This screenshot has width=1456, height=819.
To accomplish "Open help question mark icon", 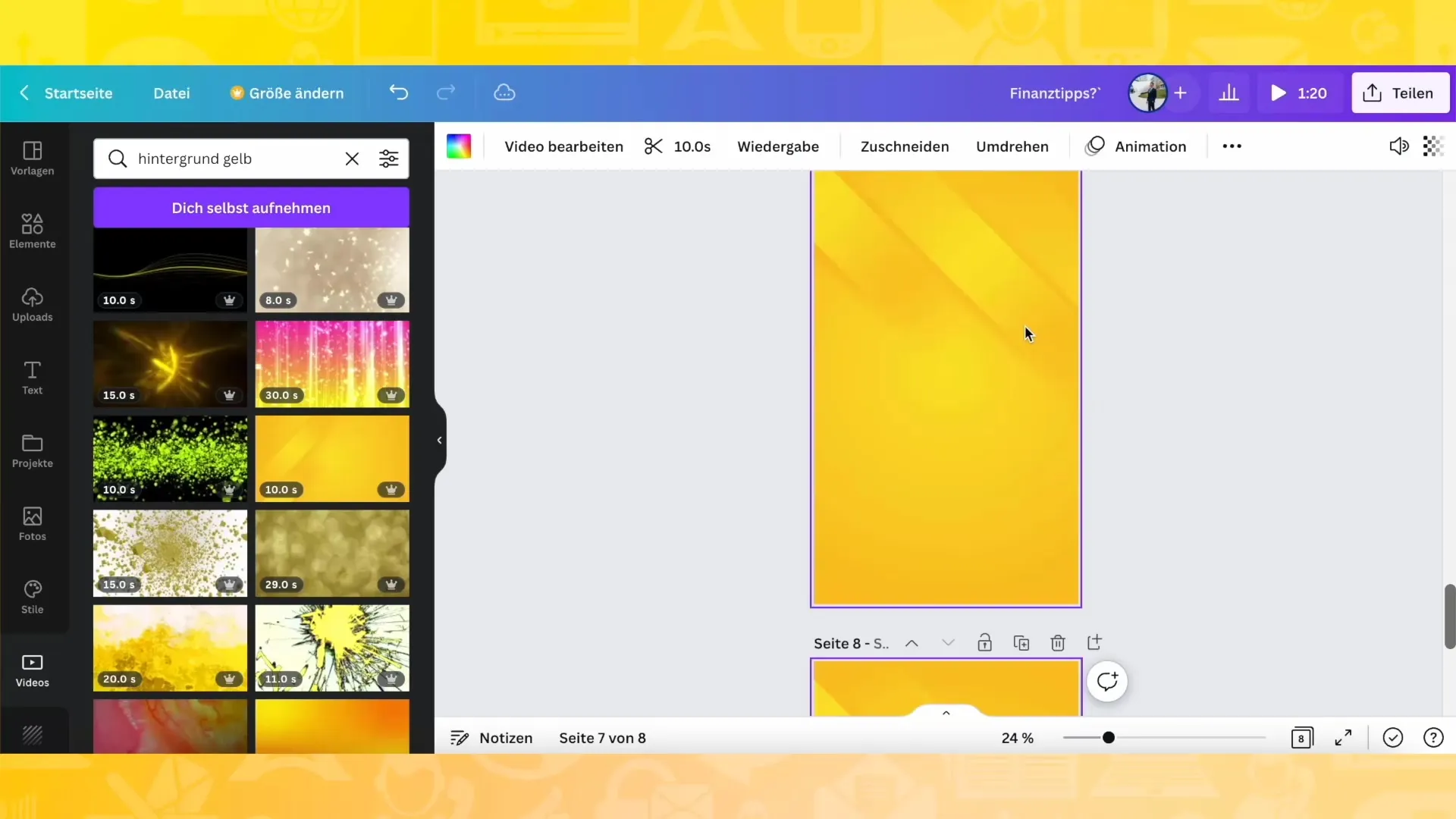I will click(x=1433, y=737).
